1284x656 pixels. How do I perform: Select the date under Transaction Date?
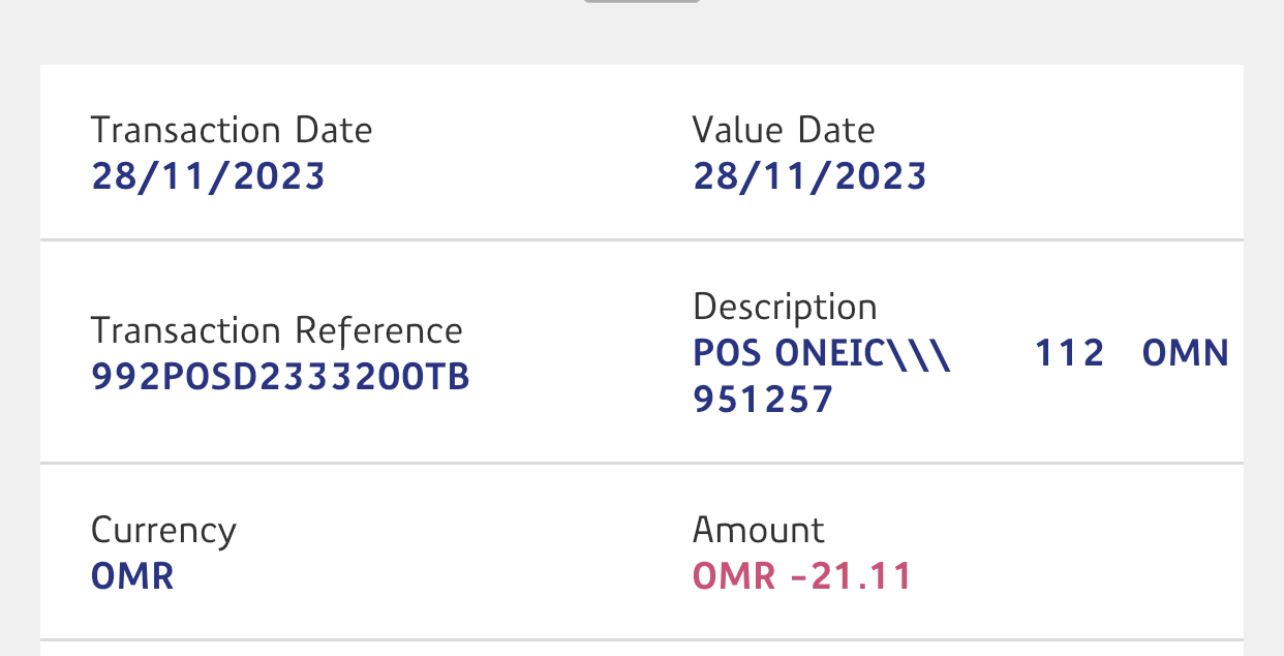(x=208, y=176)
